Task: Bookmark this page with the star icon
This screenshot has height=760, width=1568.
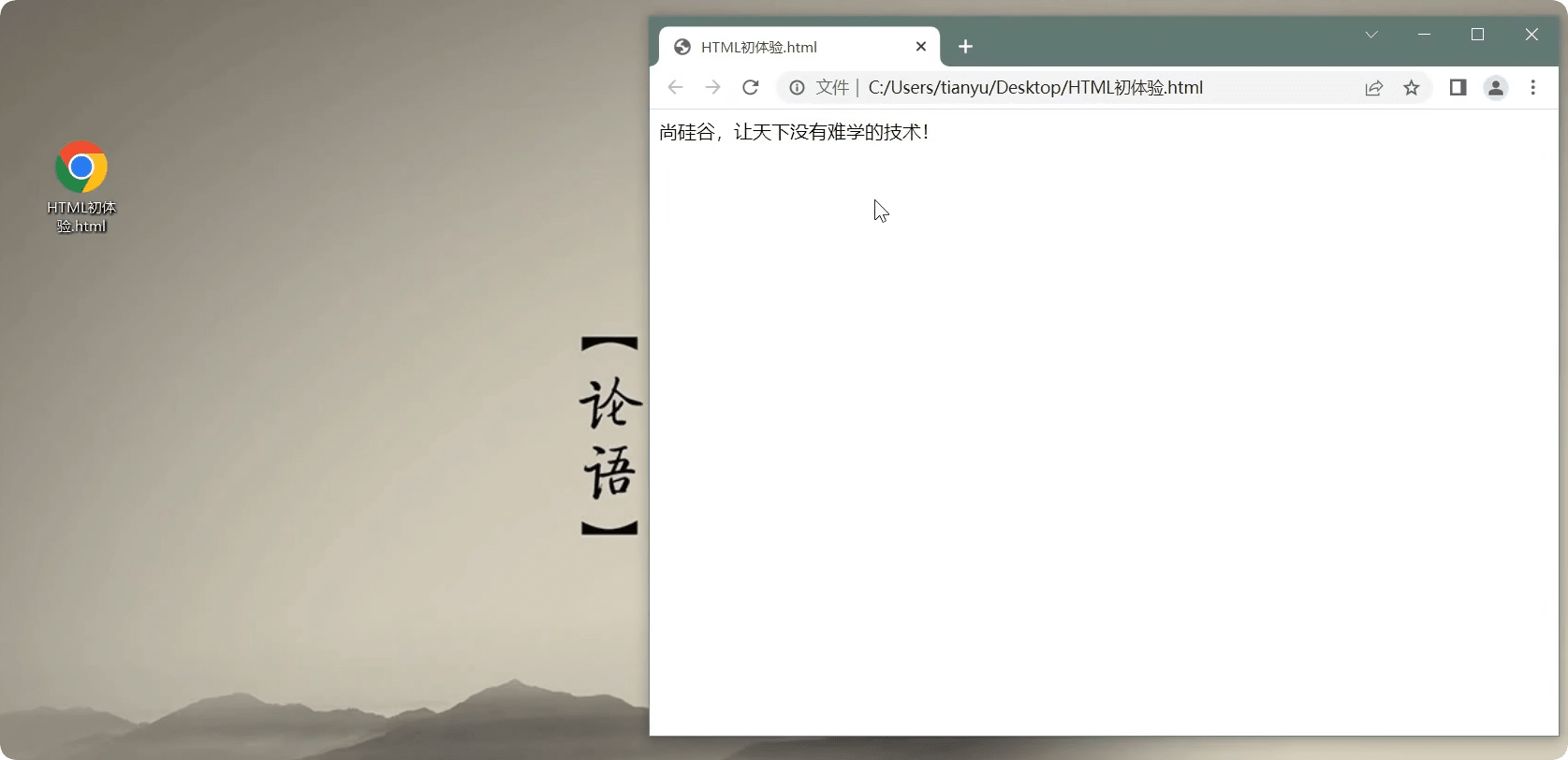Action: pos(1411,88)
